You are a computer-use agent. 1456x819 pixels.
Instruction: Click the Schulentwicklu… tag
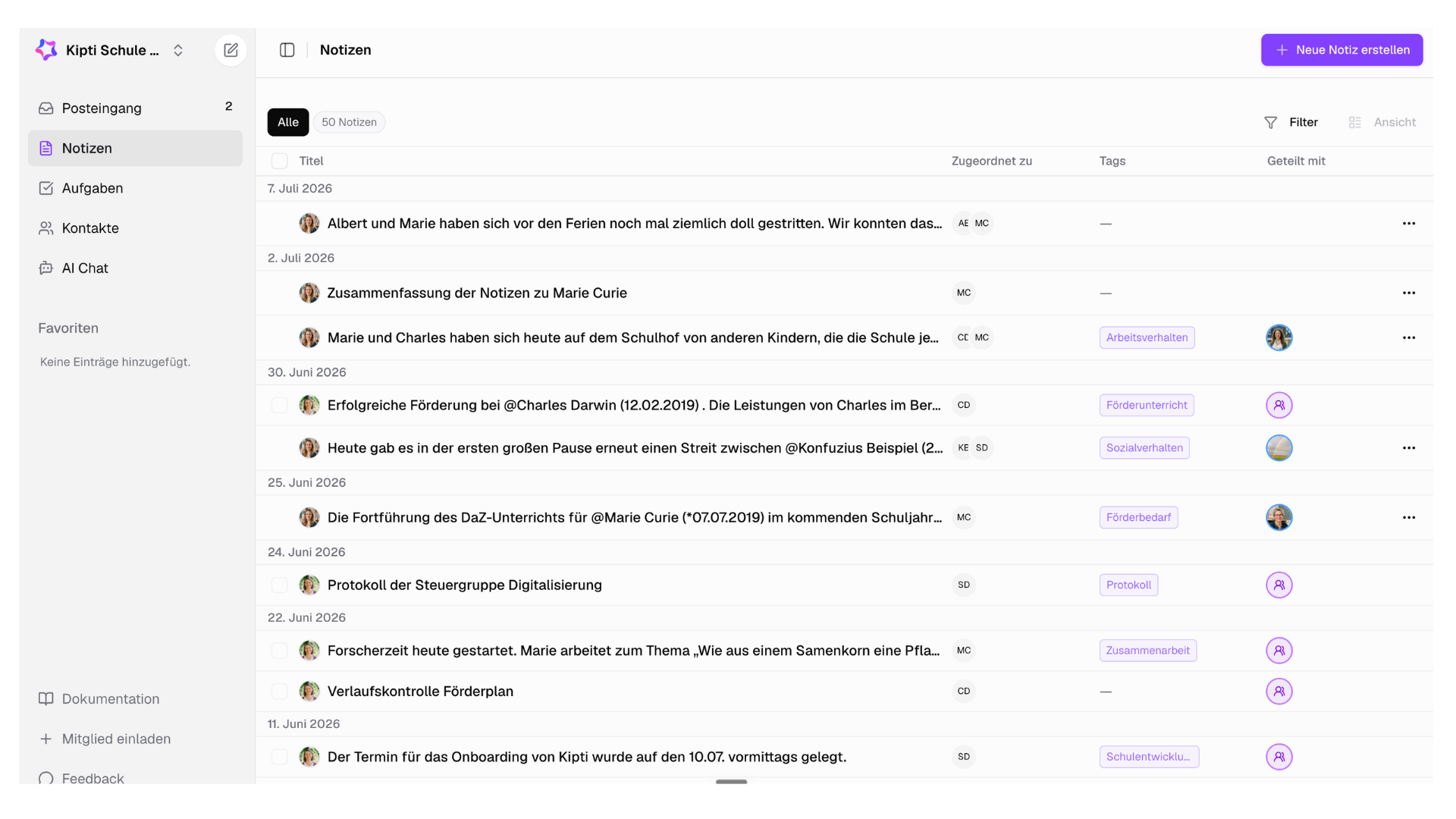click(x=1149, y=757)
